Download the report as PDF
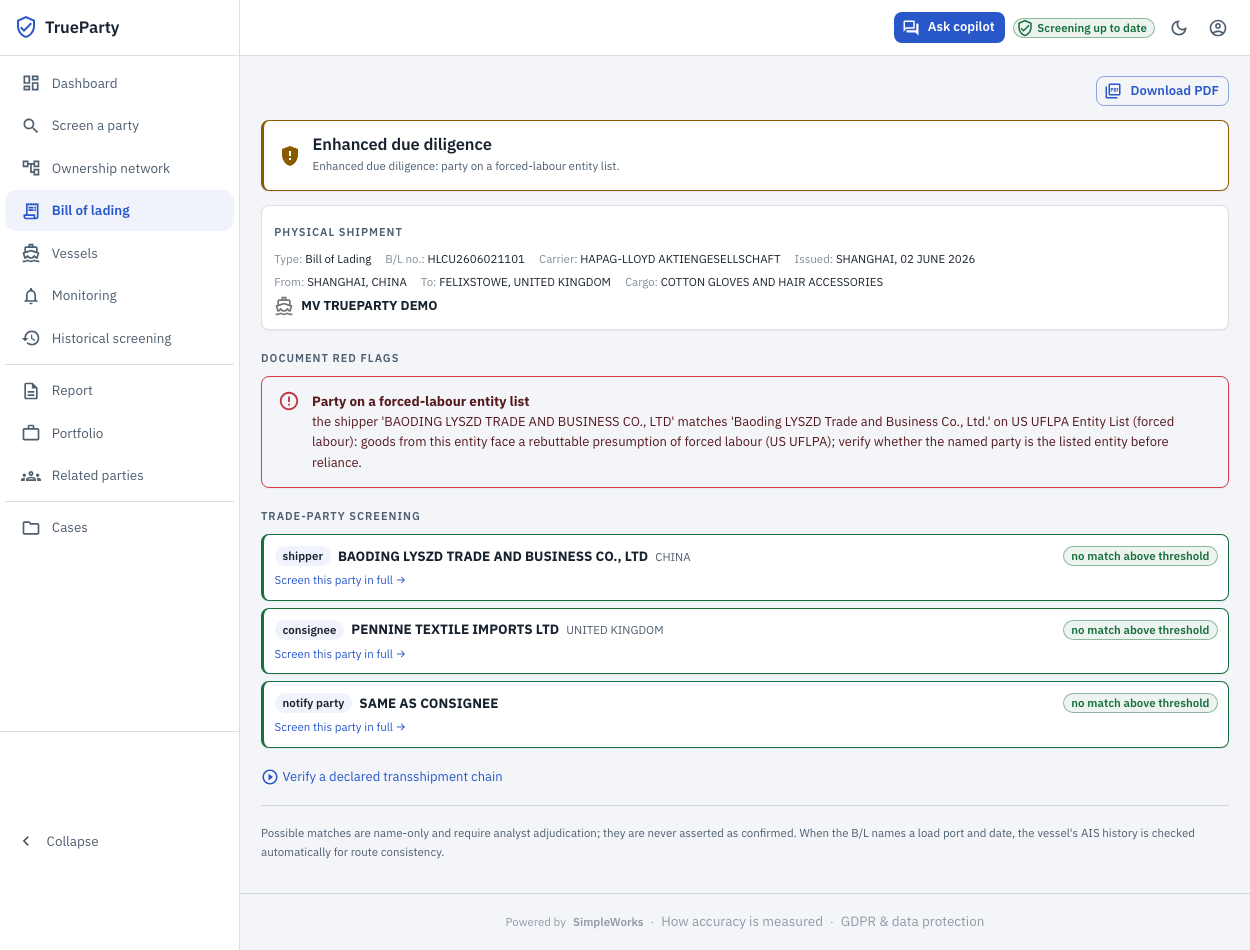Screen dimensions: 1250x950 tap(1162, 91)
